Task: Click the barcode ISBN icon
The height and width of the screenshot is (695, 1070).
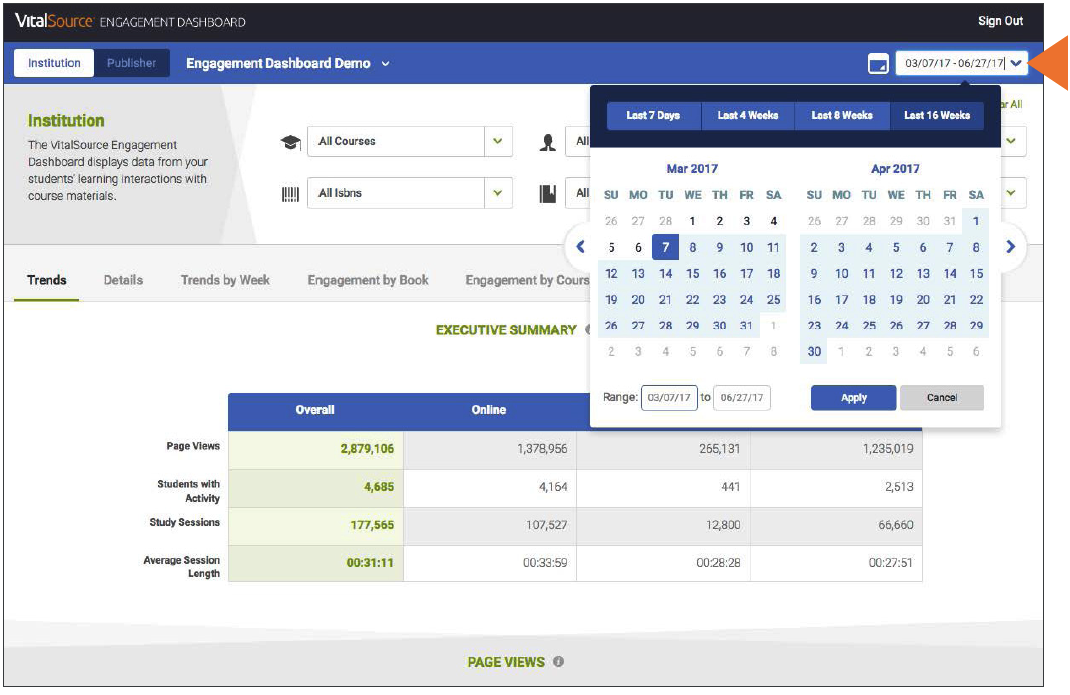Action: 290,194
